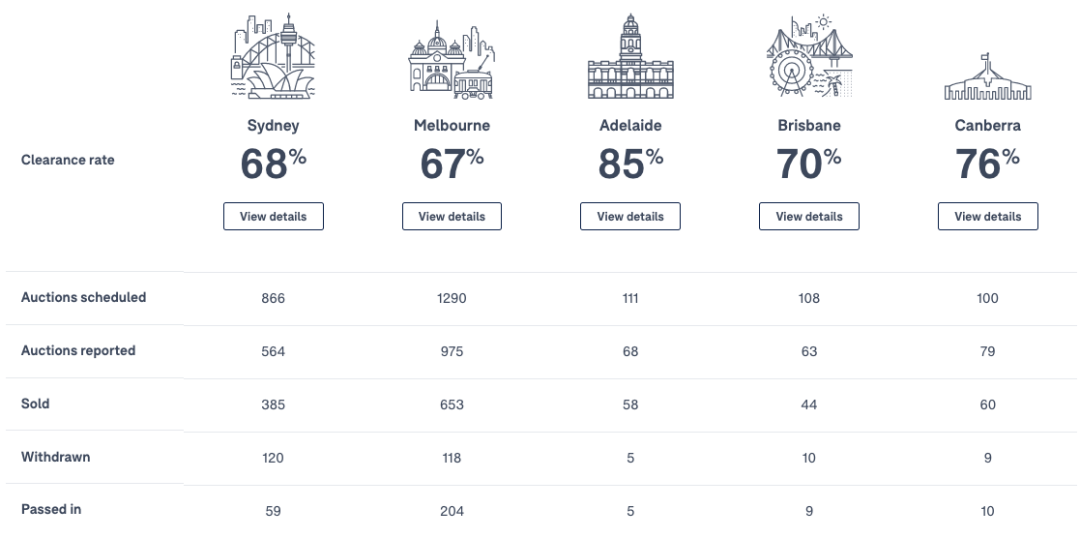Click Canberra's 76% clearance rate figure

(x=988, y=164)
